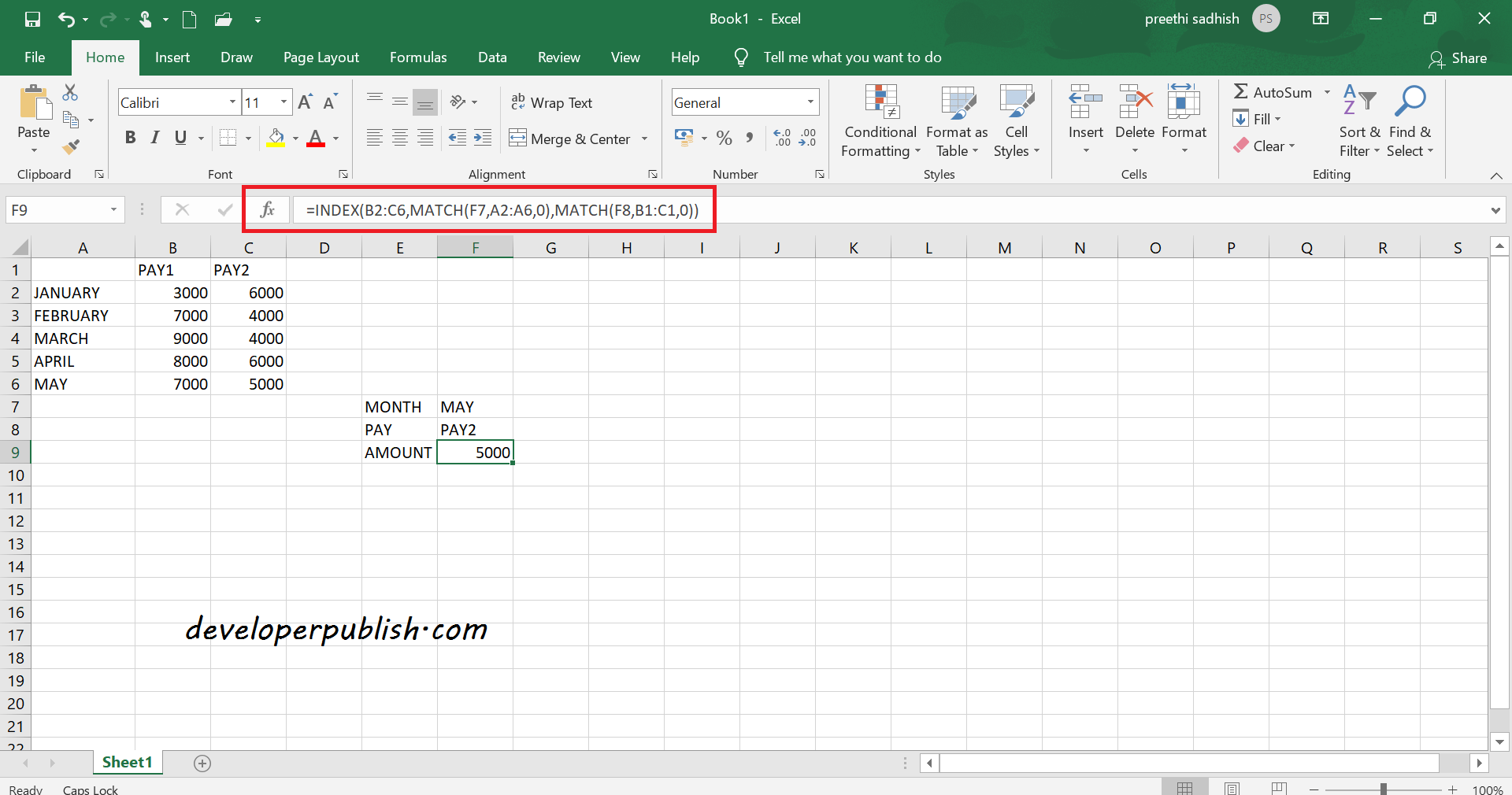Screen dimensions: 1512x795
Task: Click the Share button
Action: coord(1461,57)
